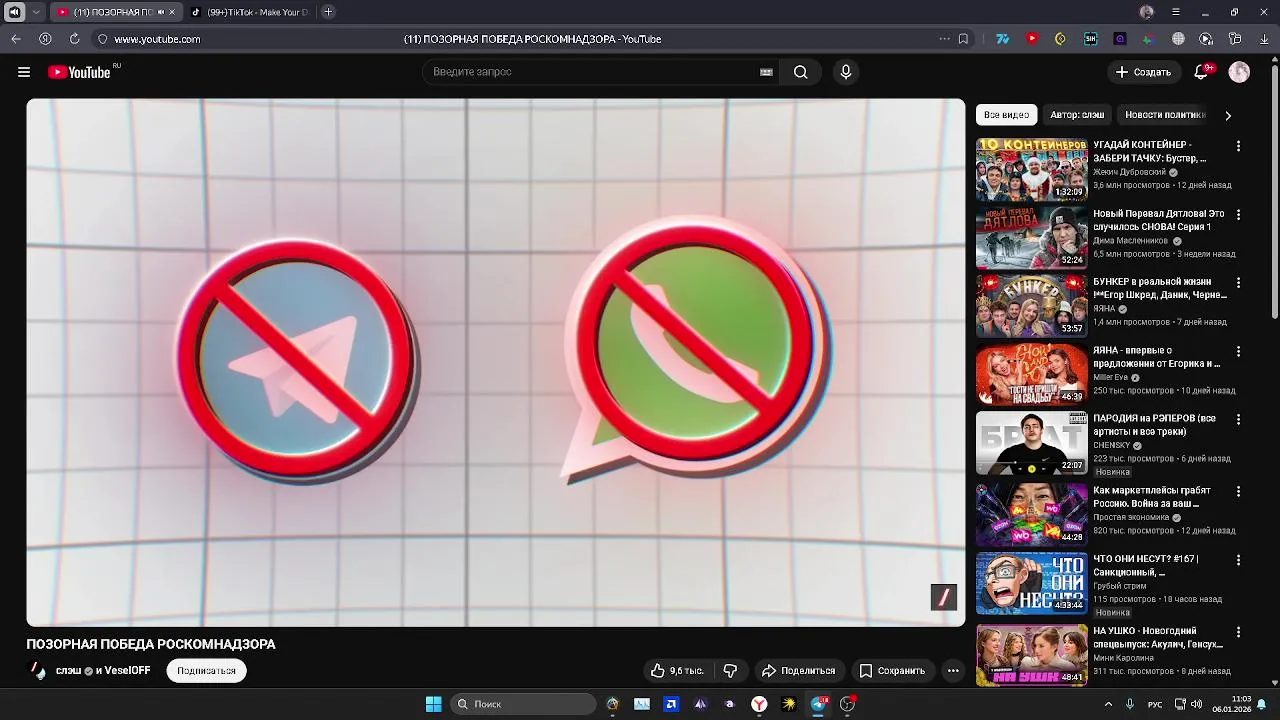Click the Сохранить save button
1280x720 pixels.
click(x=892, y=670)
